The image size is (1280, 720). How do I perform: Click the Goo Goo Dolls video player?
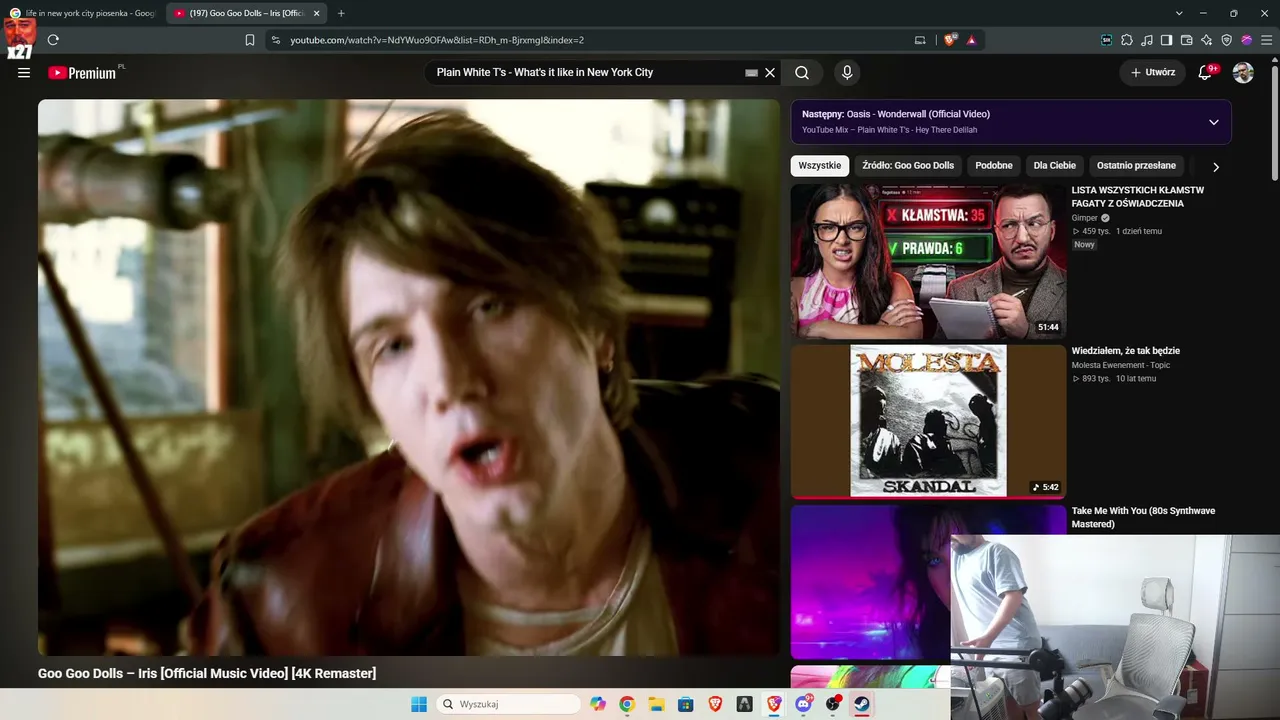pos(409,377)
